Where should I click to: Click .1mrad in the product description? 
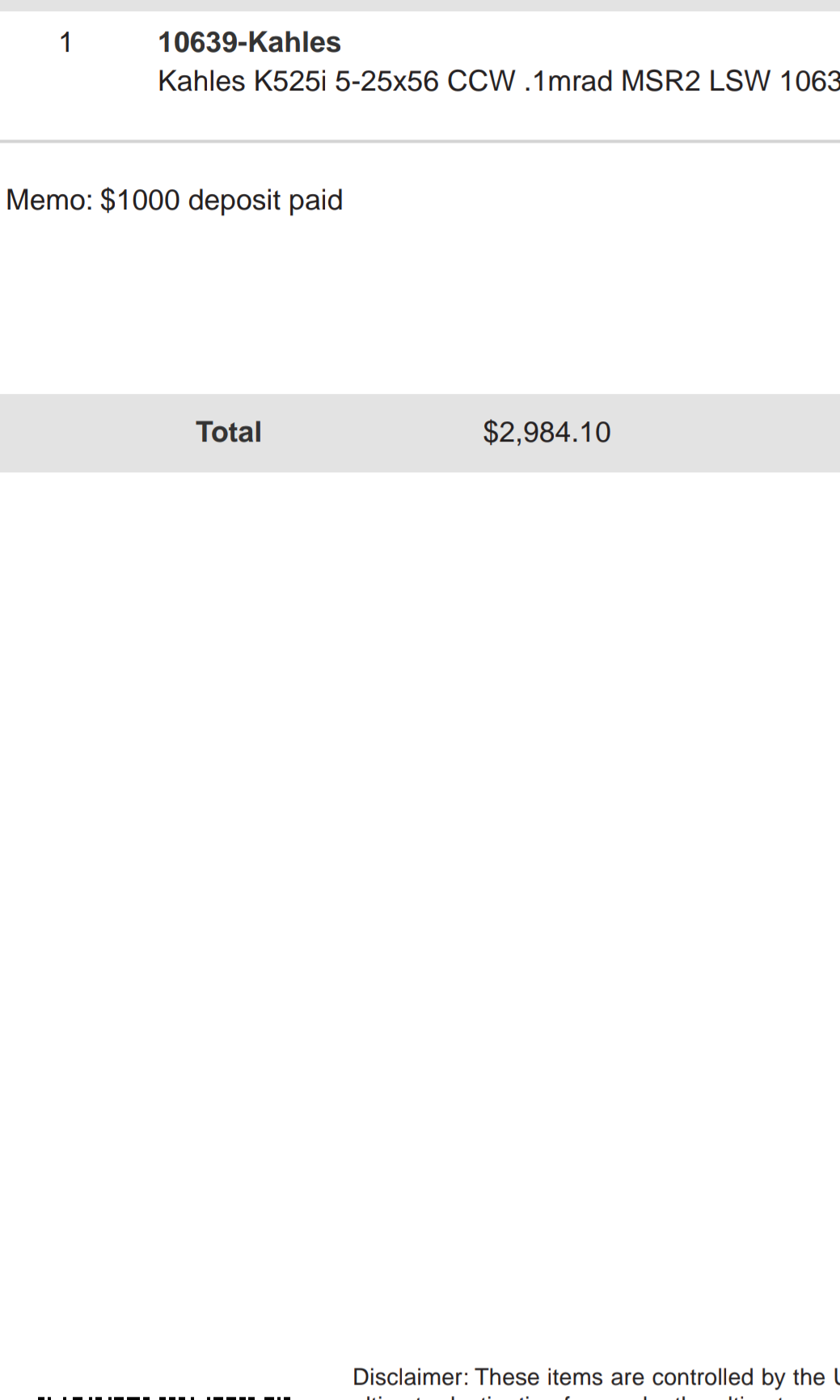pyautogui.click(x=568, y=81)
